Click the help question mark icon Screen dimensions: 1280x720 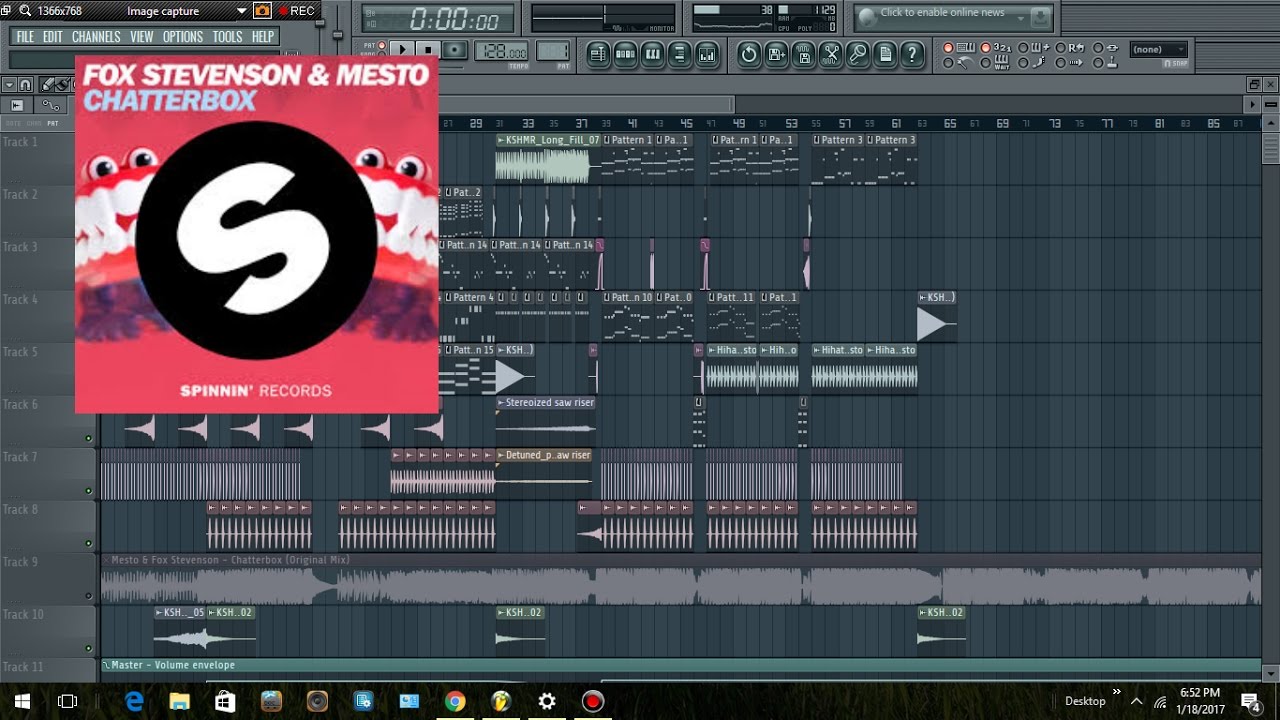(912, 54)
